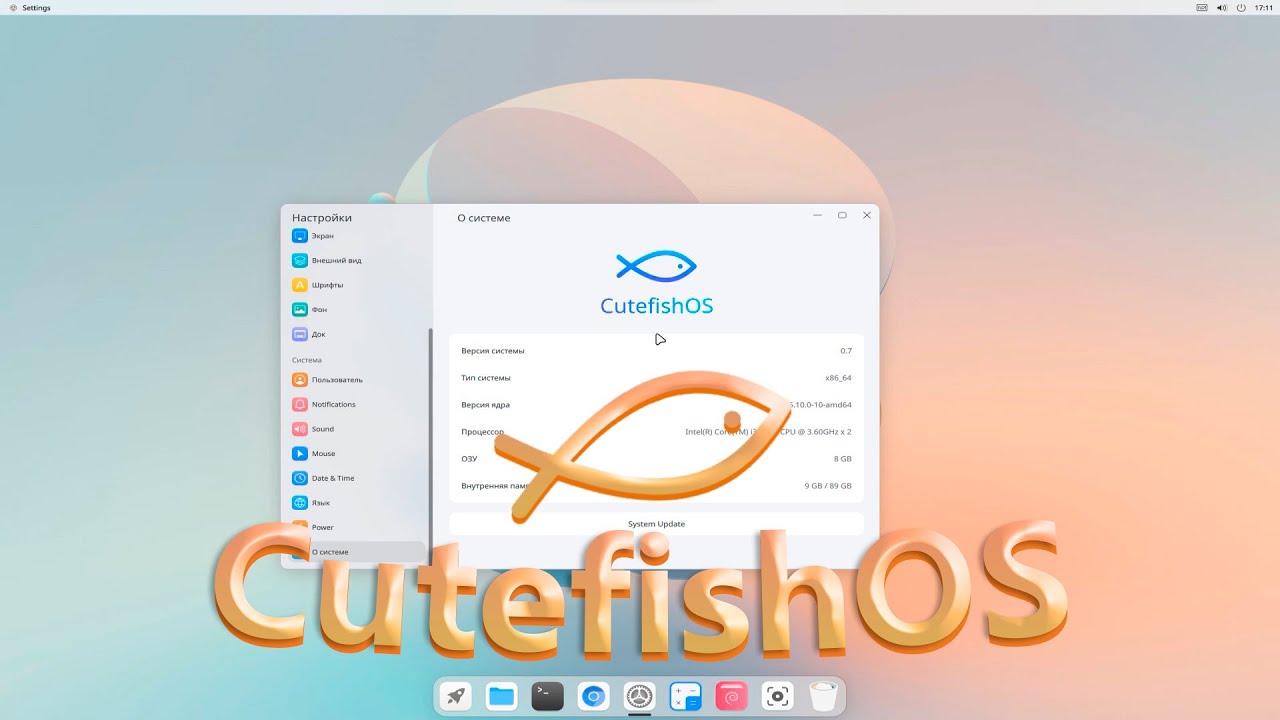1280x720 pixels.
Task: Maximize the settings window
Action: click(x=842, y=215)
